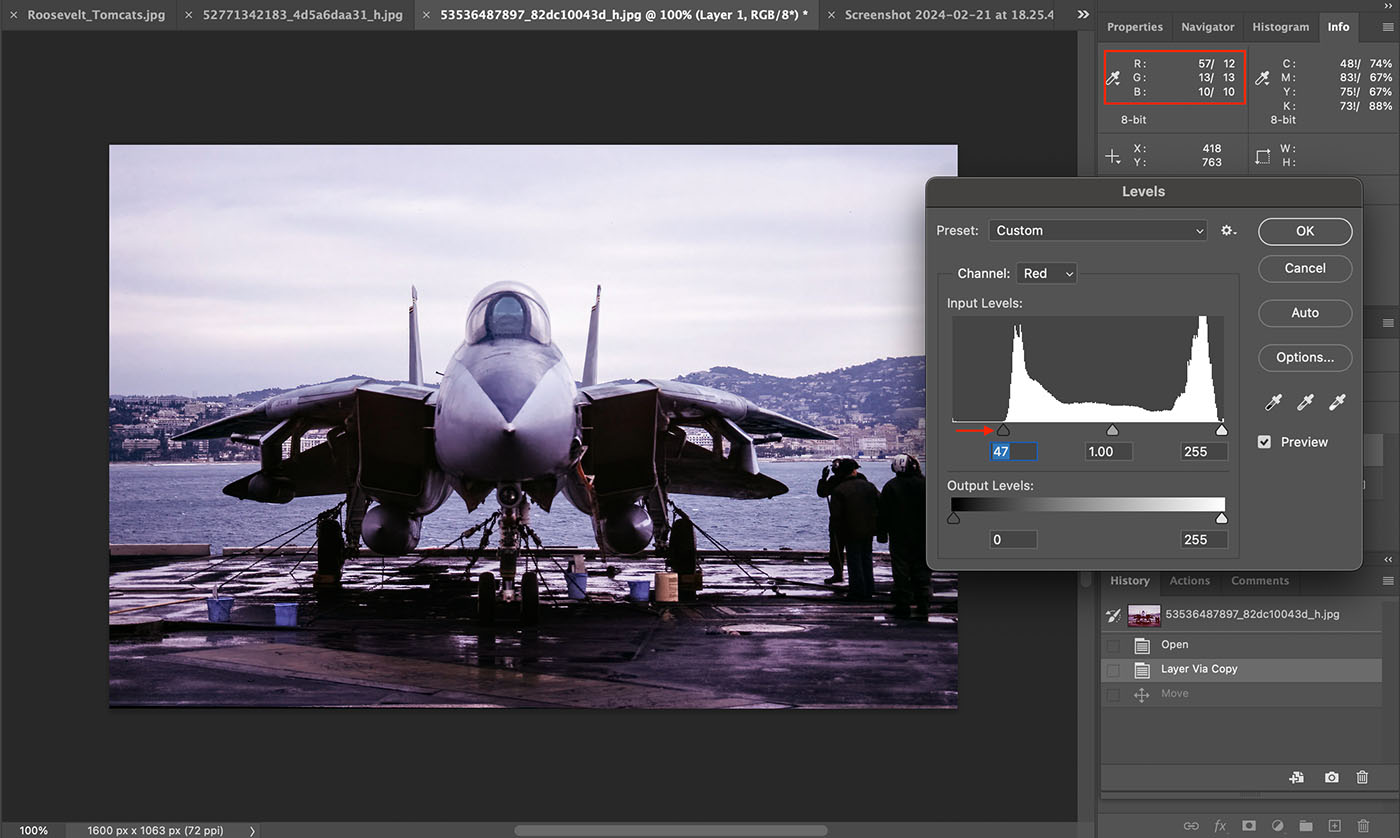1400x838 pixels.
Task: Open the Channel dropdown showing Red
Action: [x=1046, y=273]
